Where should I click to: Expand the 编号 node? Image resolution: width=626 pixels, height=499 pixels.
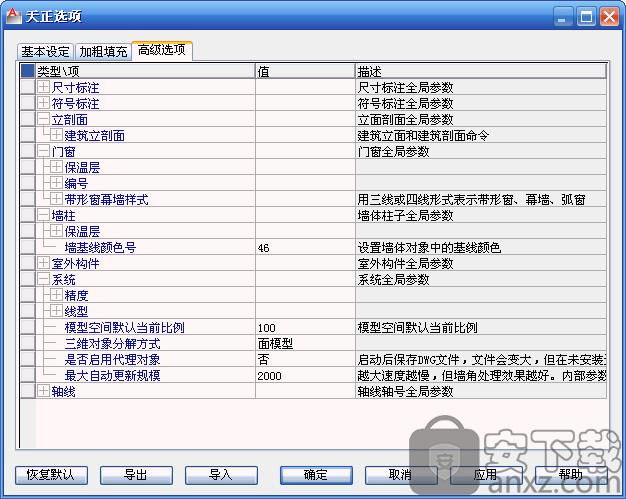56,183
